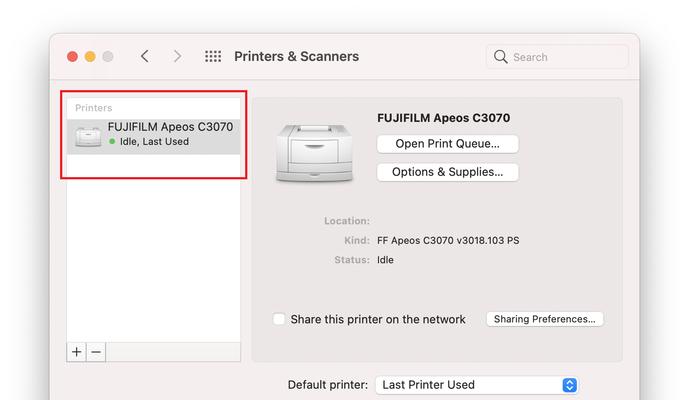689x400 pixels.
Task: Open Options & Supplies
Action: 447,172
